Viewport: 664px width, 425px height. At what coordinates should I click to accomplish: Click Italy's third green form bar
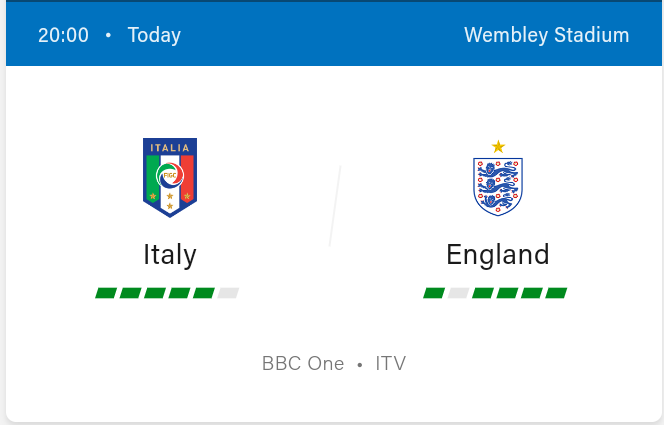tap(155, 293)
